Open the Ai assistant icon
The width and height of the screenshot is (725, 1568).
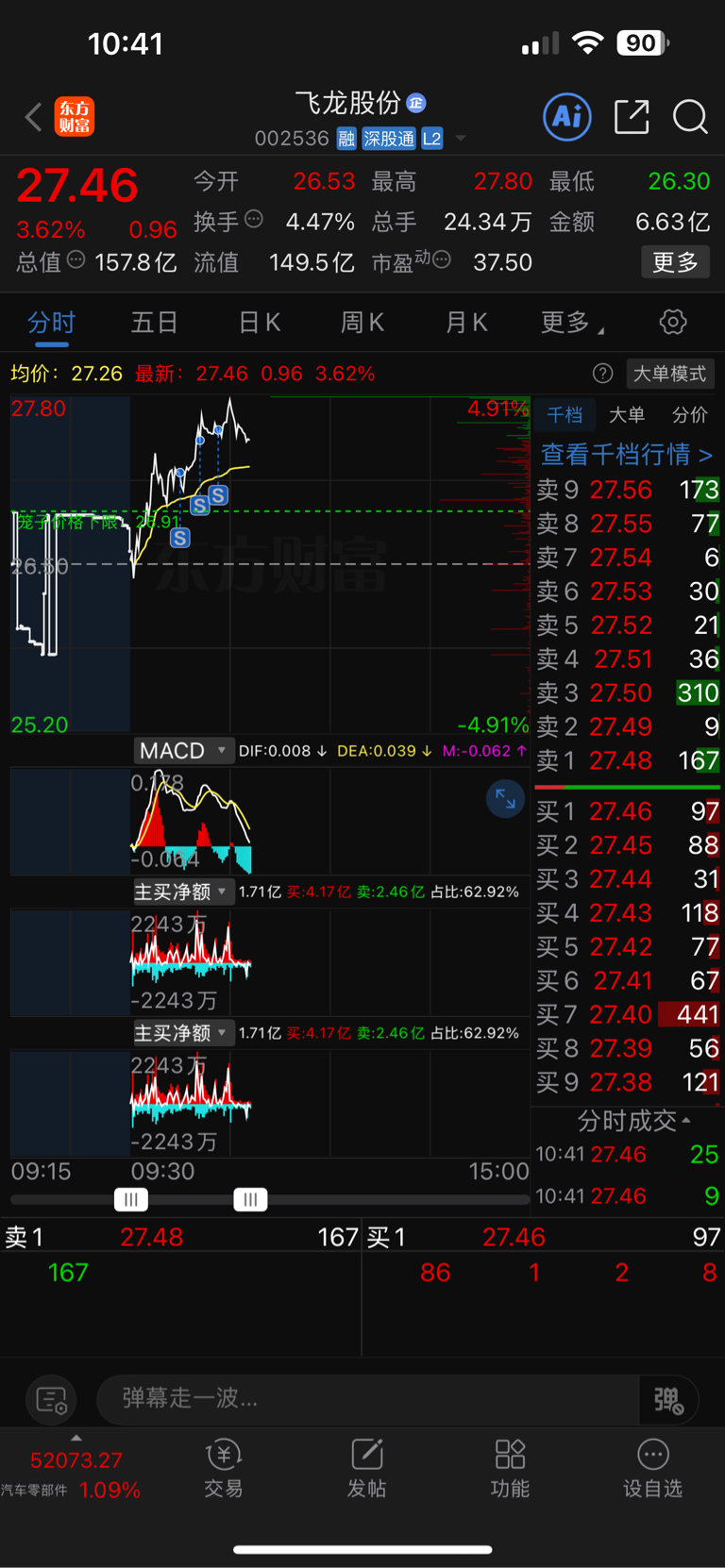tap(567, 117)
